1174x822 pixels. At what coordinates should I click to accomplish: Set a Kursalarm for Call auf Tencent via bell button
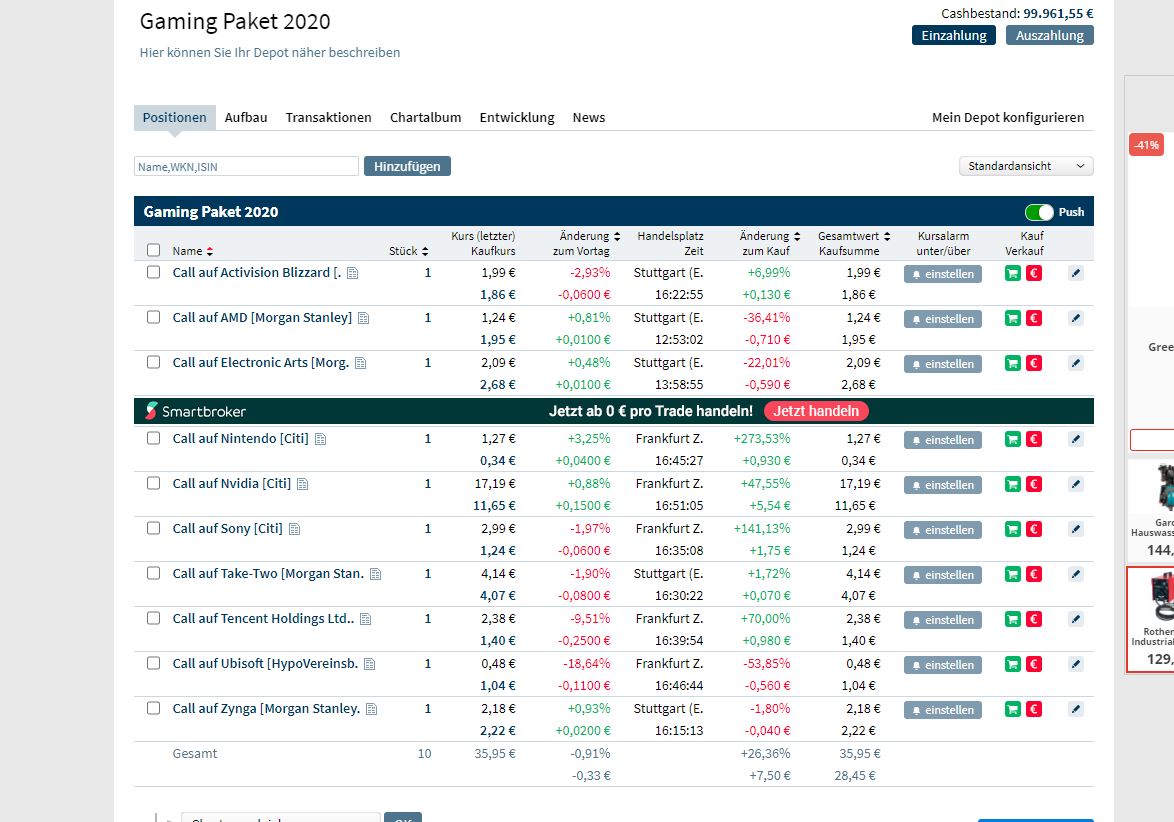point(942,619)
